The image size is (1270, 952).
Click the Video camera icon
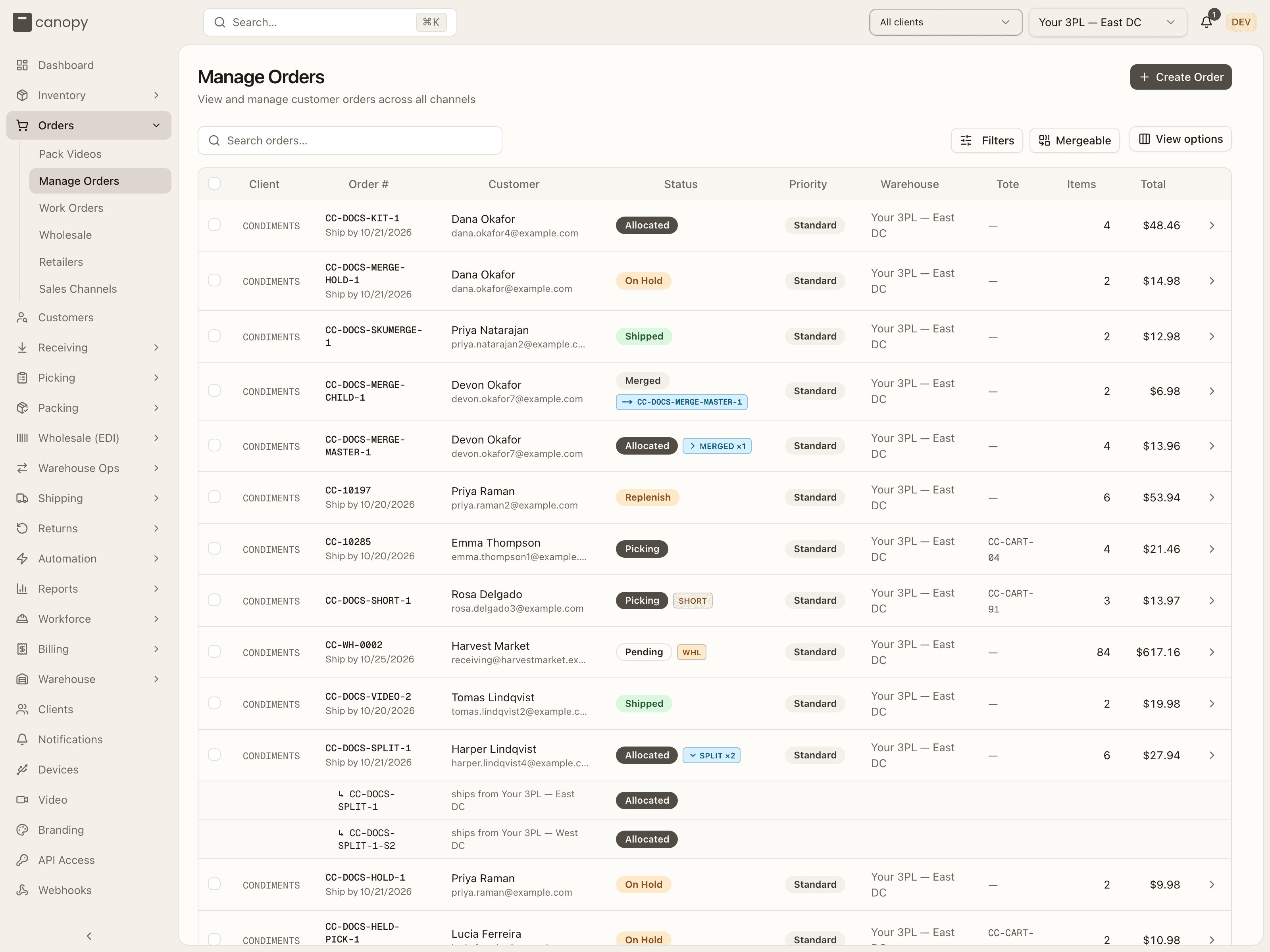[22, 799]
